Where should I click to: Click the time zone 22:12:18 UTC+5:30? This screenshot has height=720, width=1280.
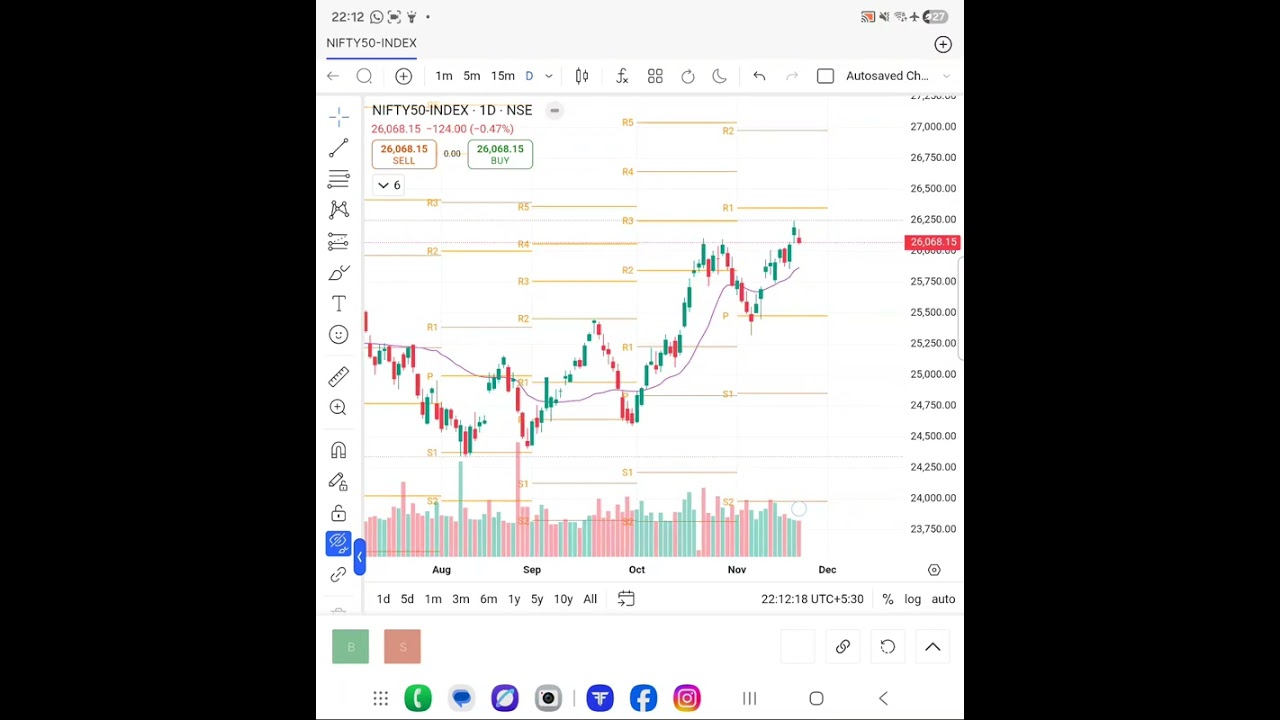click(x=812, y=599)
